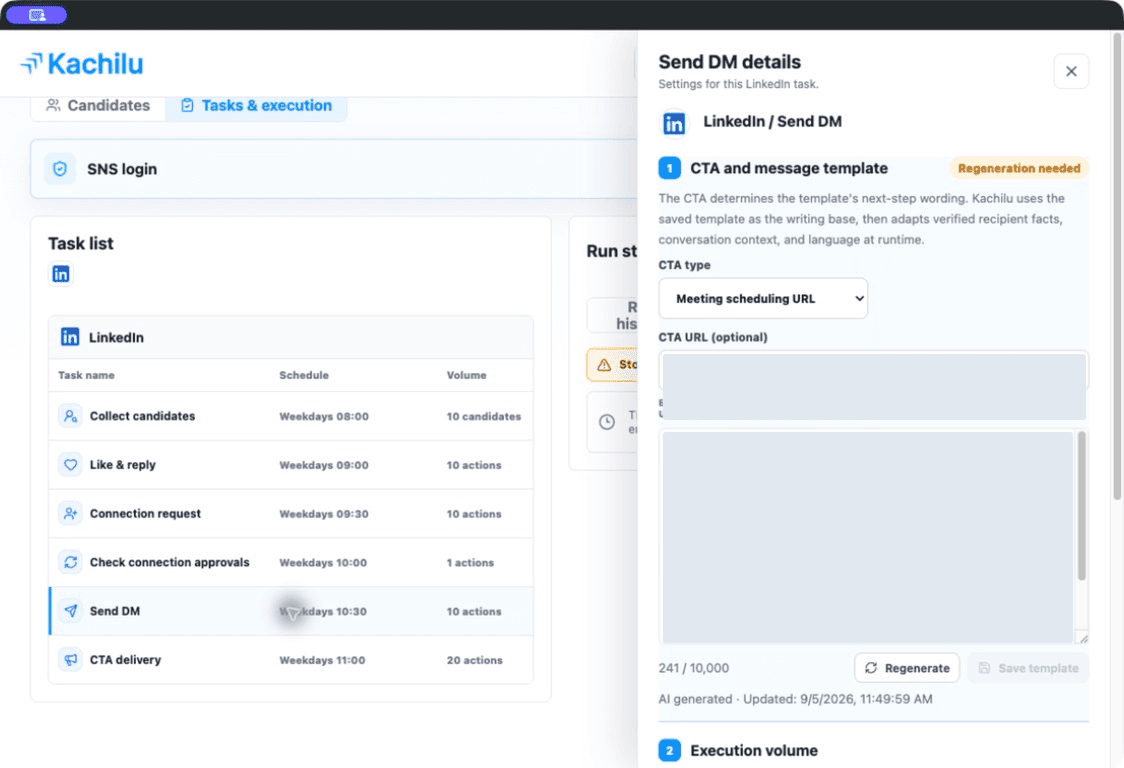The height and width of the screenshot is (768, 1124).
Task: Open the Check connection approvals task
Action: tap(291, 562)
